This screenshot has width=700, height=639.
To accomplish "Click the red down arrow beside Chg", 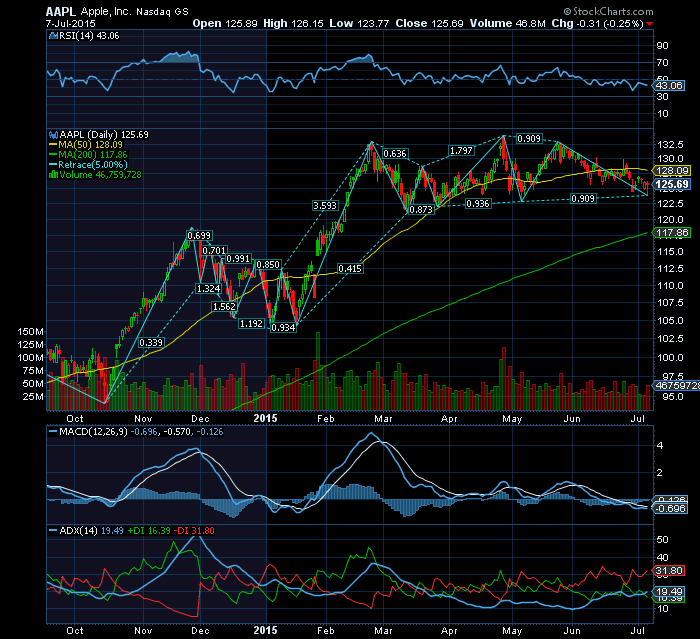I will point(649,24).
